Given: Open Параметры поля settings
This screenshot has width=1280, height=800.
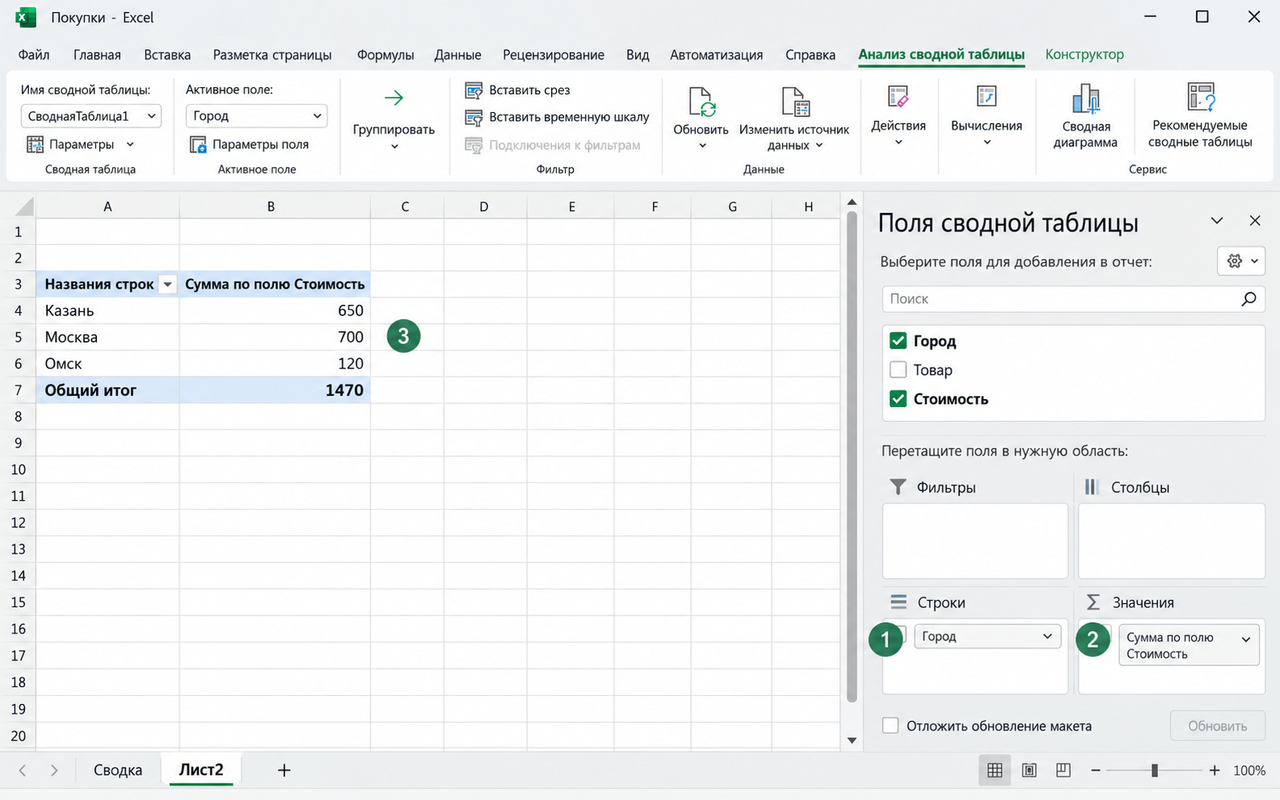Looking at the screenshot, I should coord(249,144).
